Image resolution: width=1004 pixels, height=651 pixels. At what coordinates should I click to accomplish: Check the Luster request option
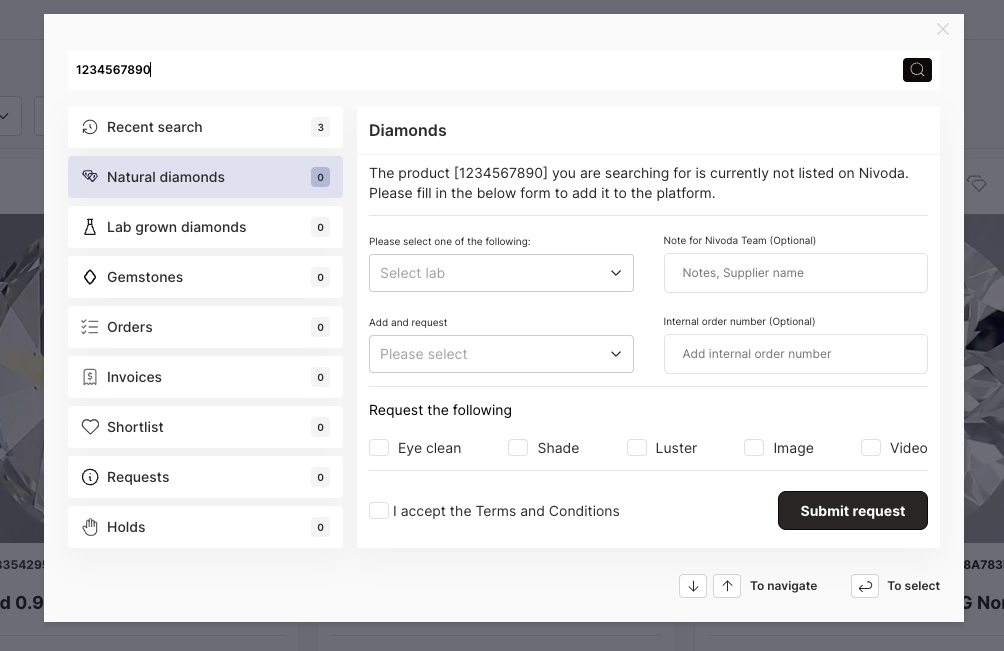(x=637, y=448)
